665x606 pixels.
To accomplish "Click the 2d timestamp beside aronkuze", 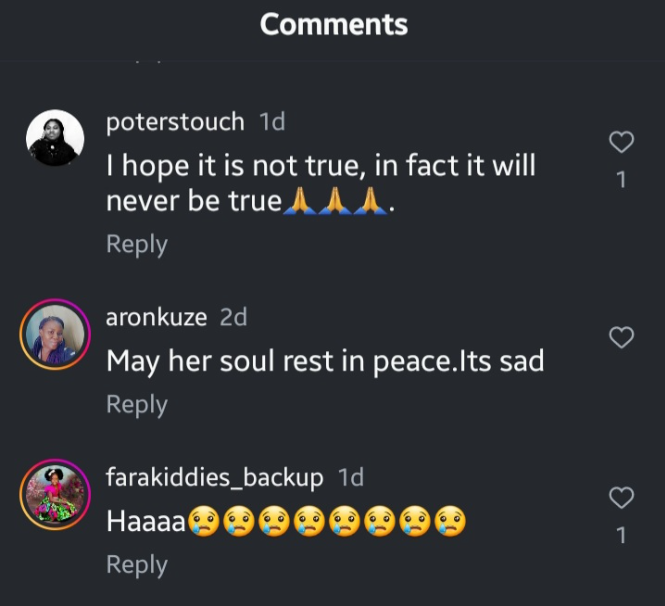I will (233, 318).
